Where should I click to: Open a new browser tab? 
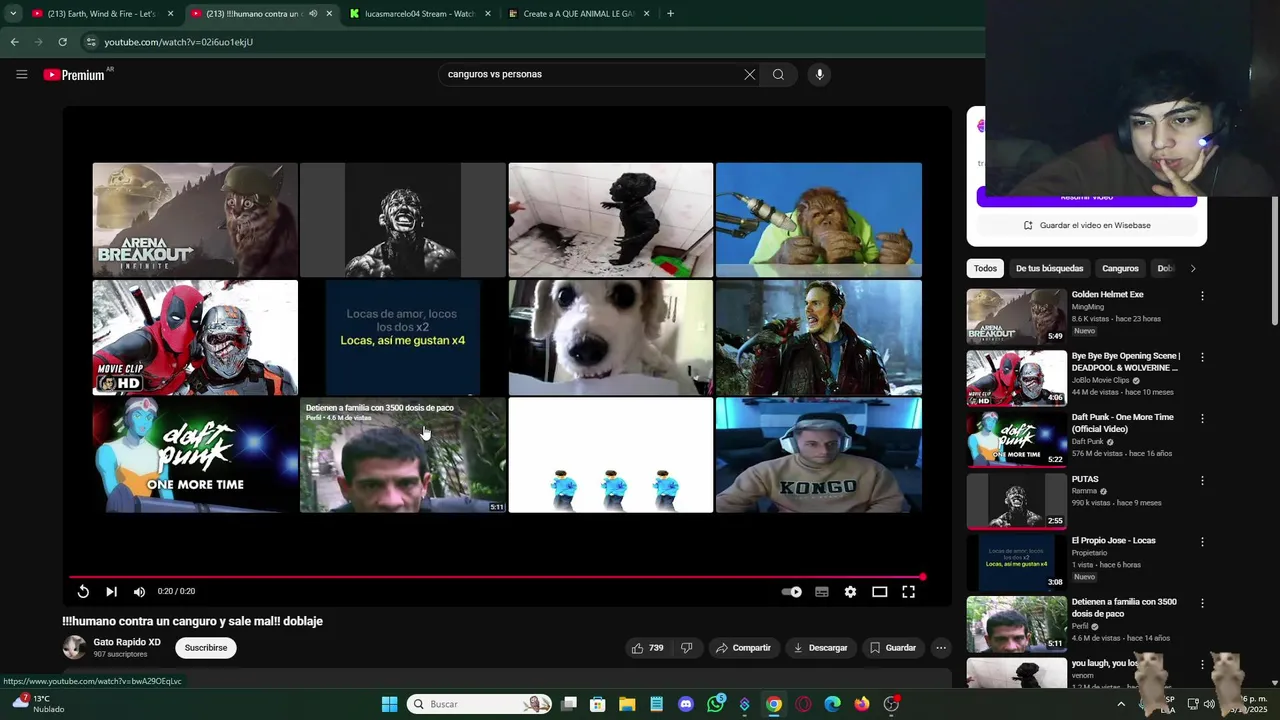tap(670, 14)
